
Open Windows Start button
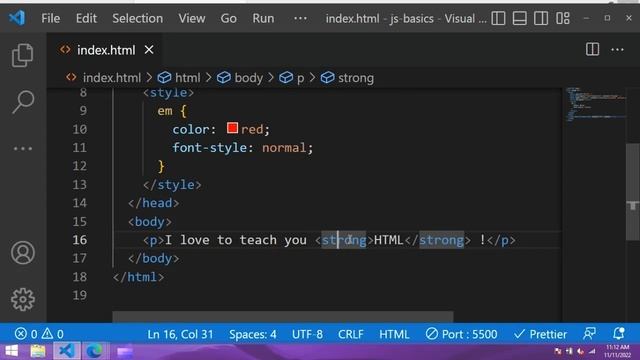[x=11, y=351]
